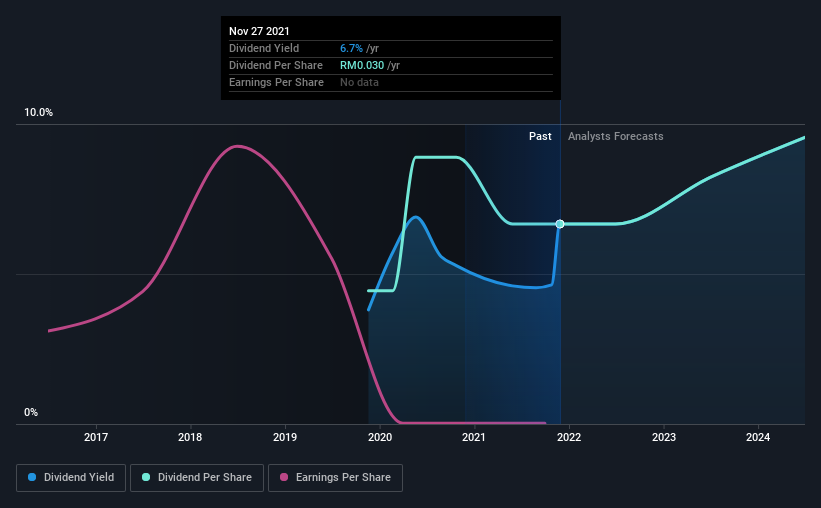Click the 'No data' earnings value
The height and width of the screenshot is (508, 821).
359,82
